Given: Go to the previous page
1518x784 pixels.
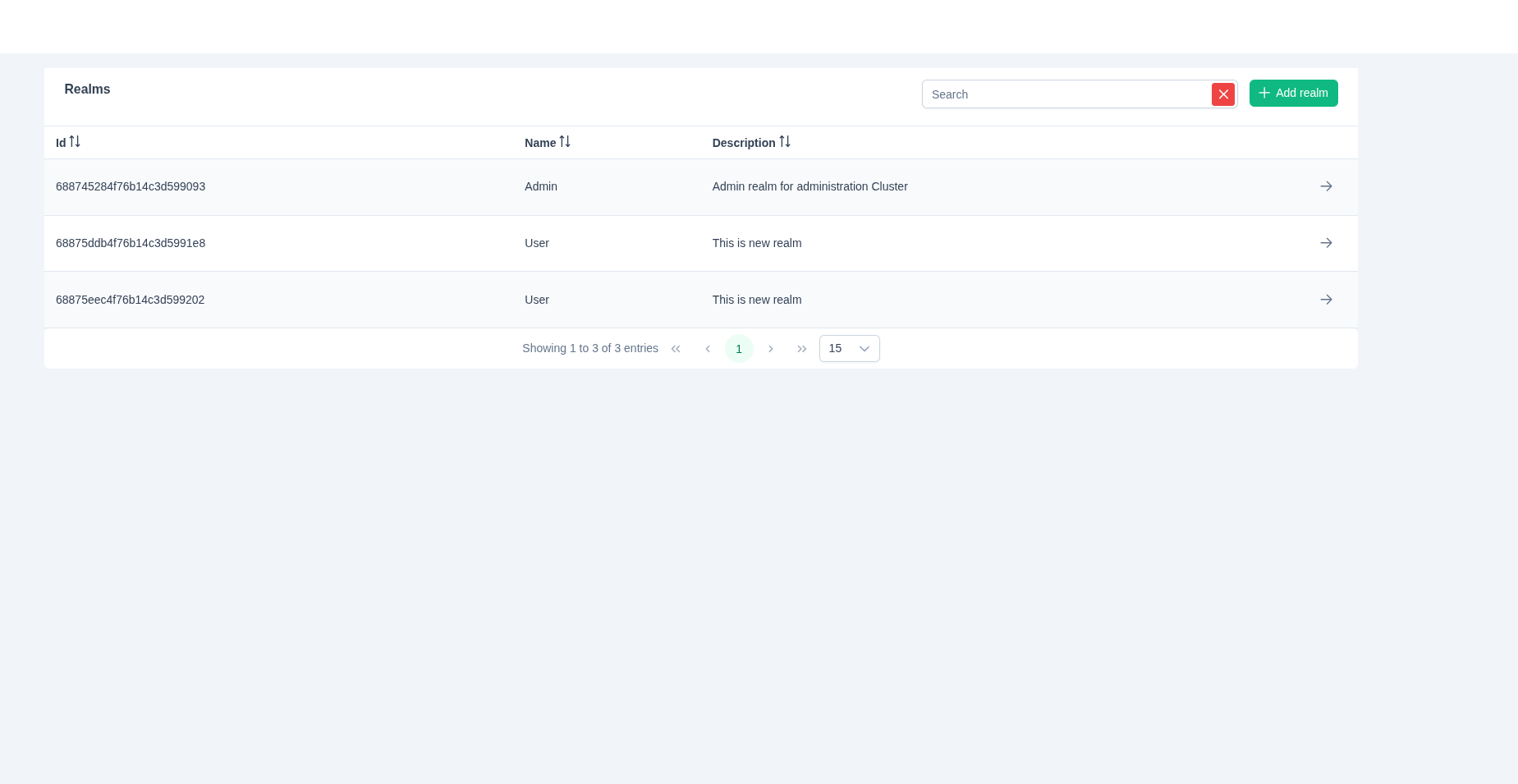Looking at the screenshot, I should [x=707, y=349].
